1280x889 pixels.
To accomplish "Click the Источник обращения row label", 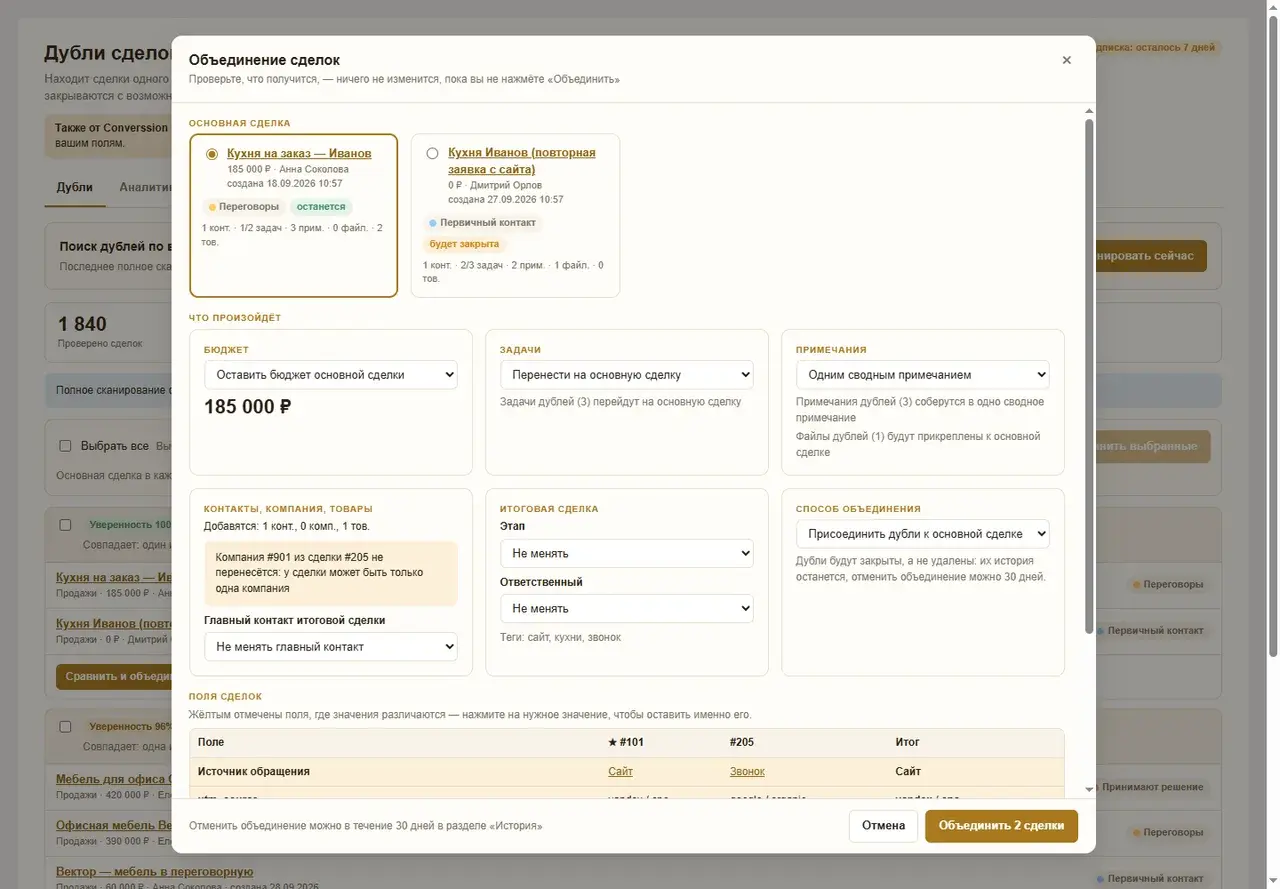I will click(x=254, y=772).
